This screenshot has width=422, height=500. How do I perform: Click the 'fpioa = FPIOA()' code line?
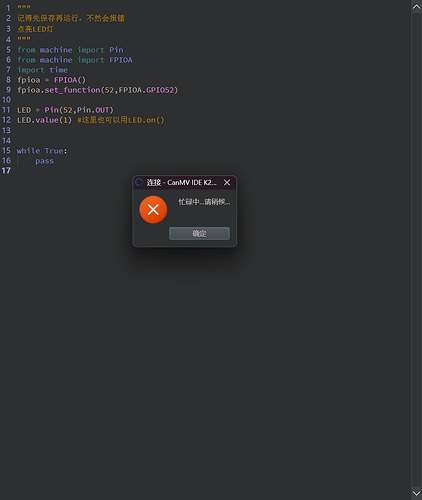[51, 80]
